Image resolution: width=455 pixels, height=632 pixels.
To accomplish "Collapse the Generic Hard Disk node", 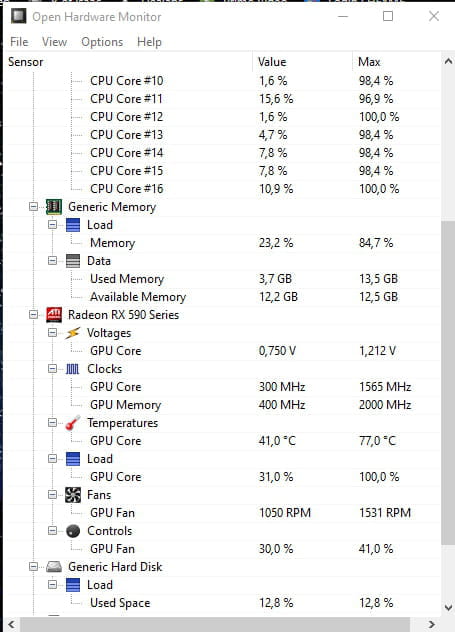I will tap(34, 567).
